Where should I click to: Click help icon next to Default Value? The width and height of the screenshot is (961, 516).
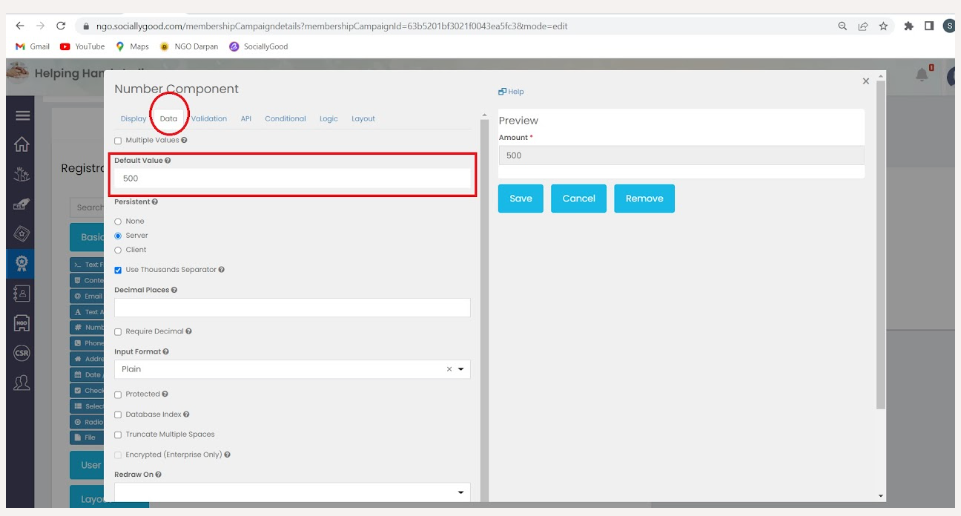167,161
